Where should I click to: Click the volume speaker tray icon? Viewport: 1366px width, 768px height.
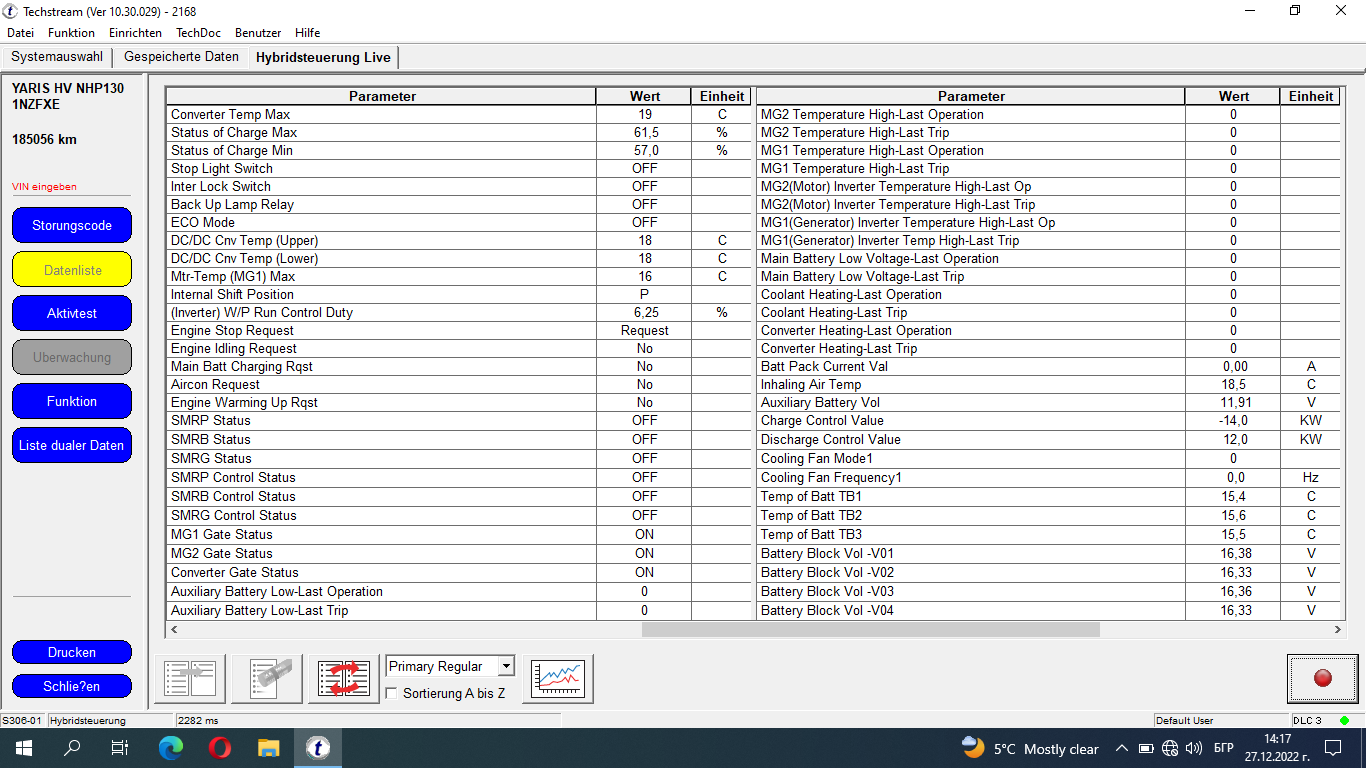(x=1193, y=748)
